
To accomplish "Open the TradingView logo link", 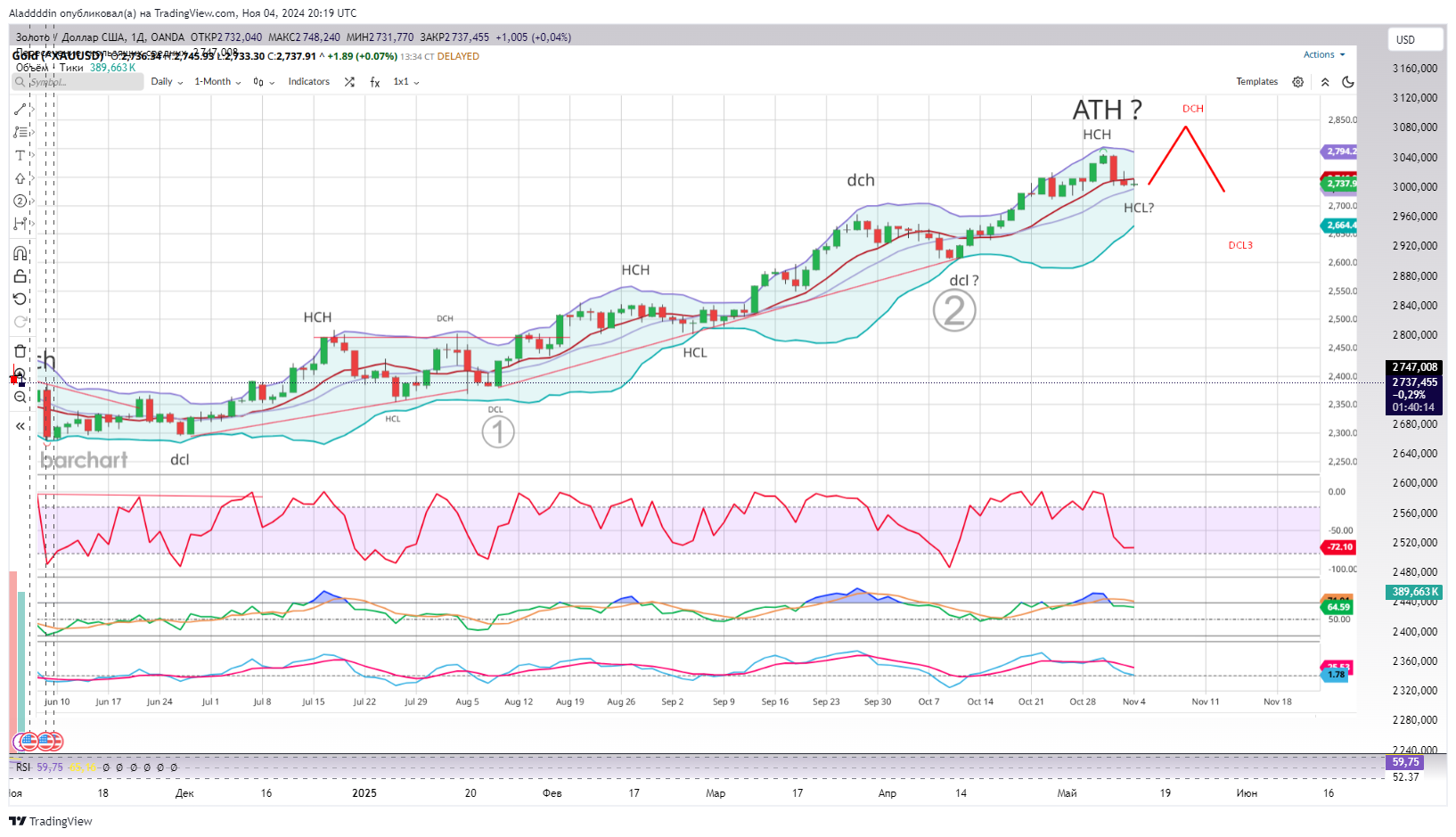I will coord(51,821).
